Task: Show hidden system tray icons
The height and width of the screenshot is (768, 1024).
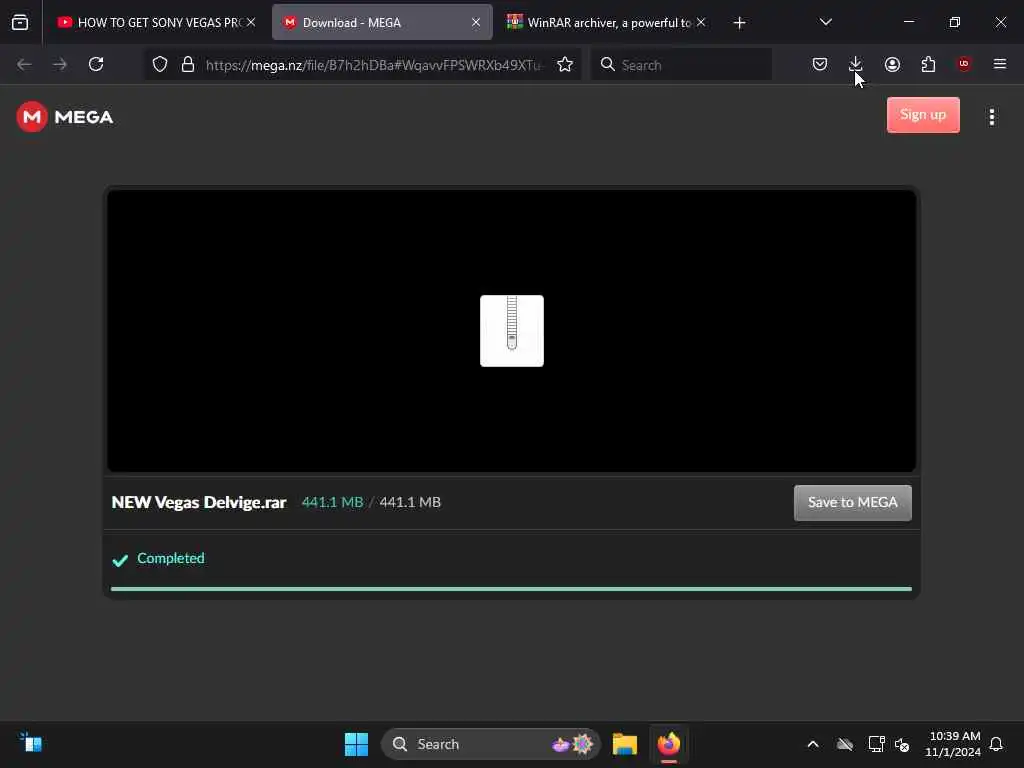Action: click(x=813, y=744)
